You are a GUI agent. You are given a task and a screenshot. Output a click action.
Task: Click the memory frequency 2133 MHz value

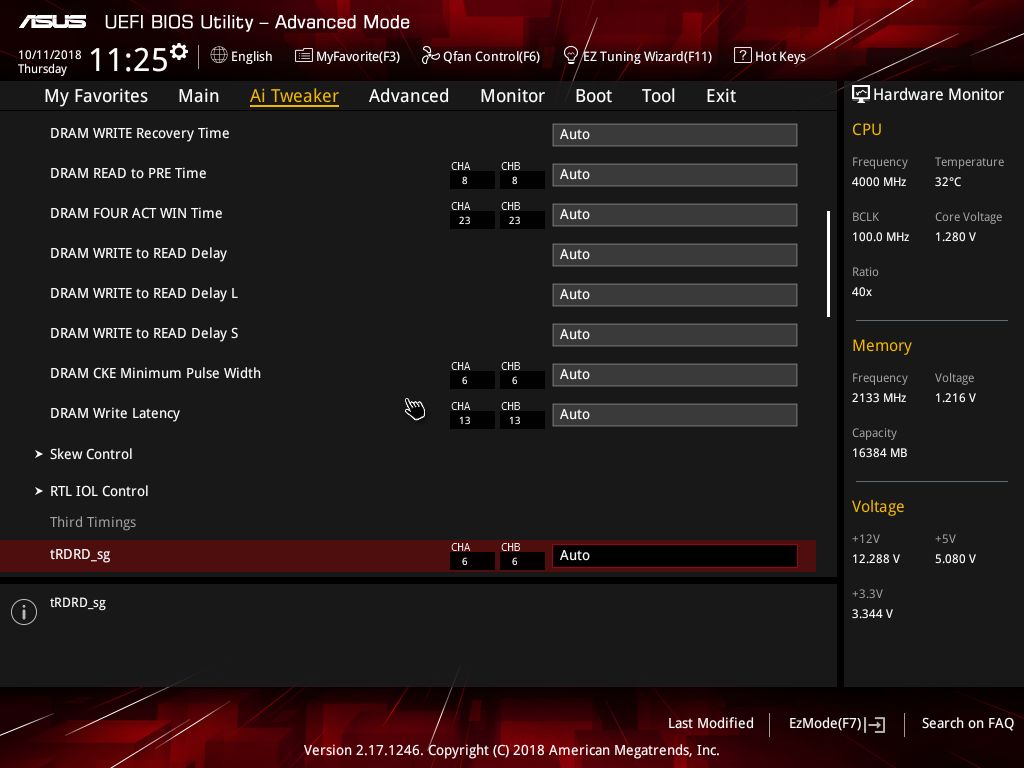878,398
